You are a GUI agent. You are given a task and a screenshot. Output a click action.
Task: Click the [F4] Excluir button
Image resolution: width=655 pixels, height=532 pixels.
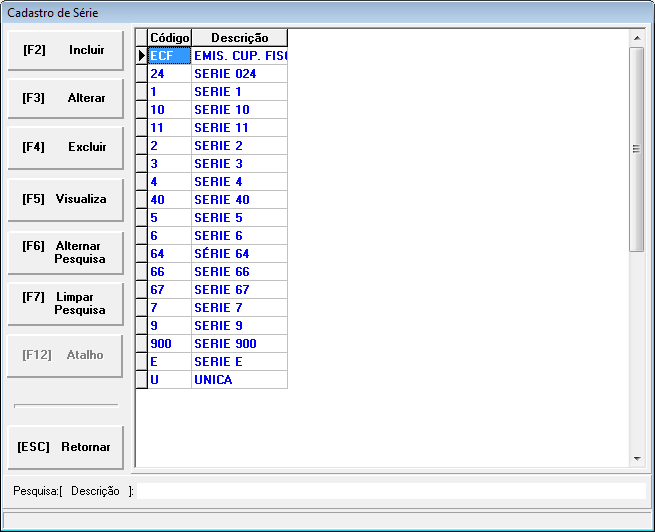(x=66, y=147)
